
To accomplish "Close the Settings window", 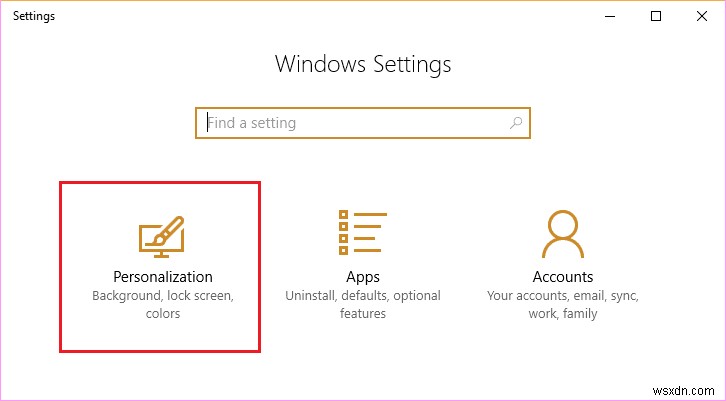I will tap(702, 16).
